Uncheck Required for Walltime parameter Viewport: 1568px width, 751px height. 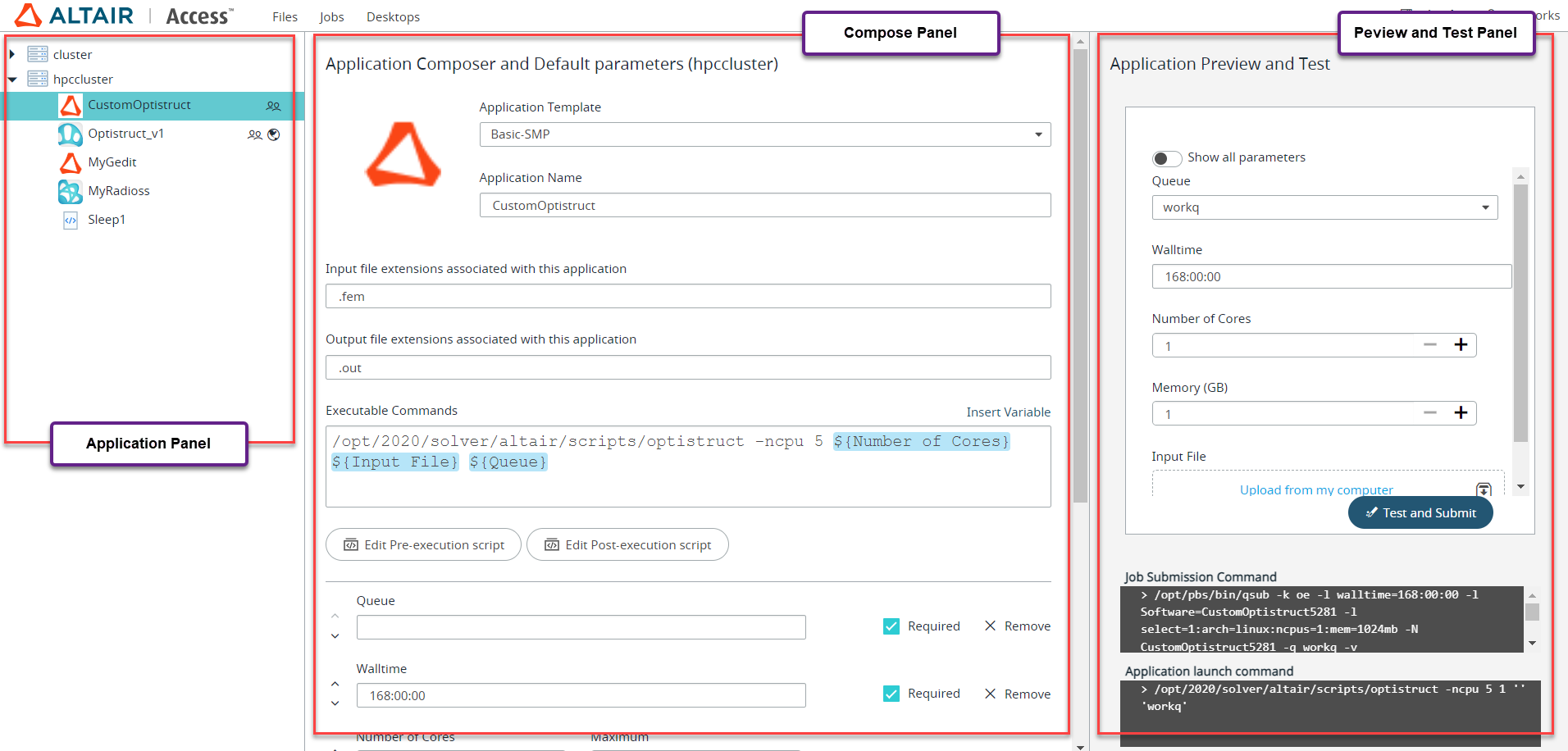pyautogui.click(x=891, y=694)
